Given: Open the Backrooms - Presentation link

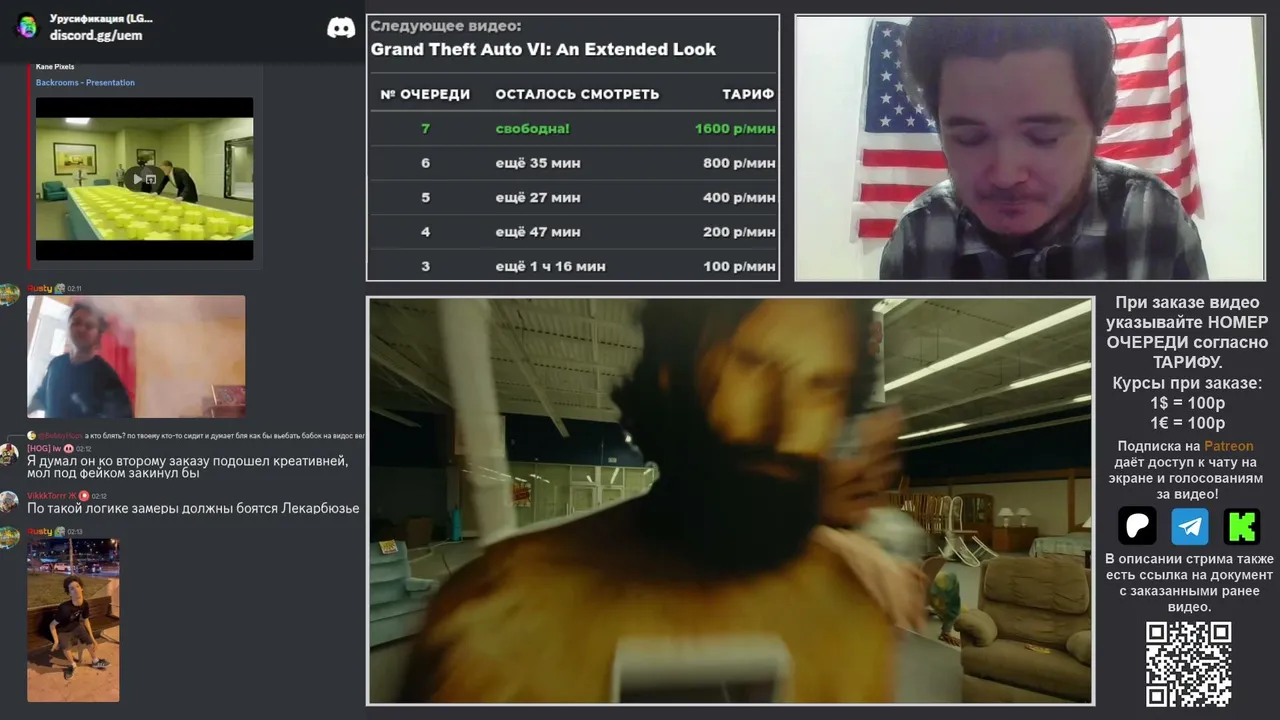Looking at the screenshot, I should coord(85,83).
